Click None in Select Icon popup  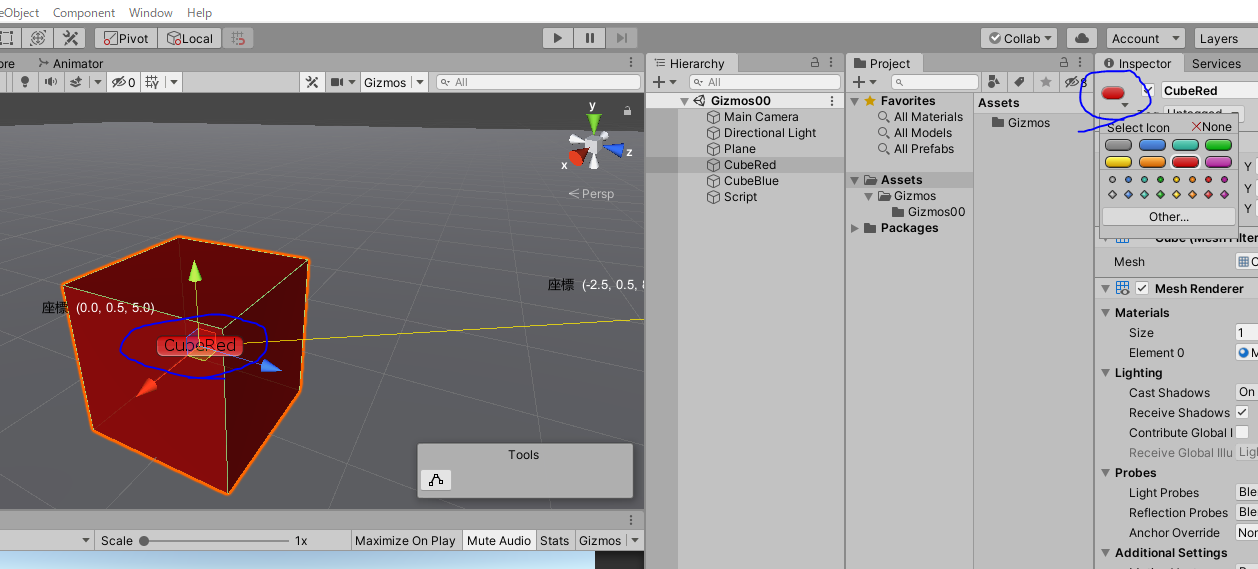tap(1211, 127)
